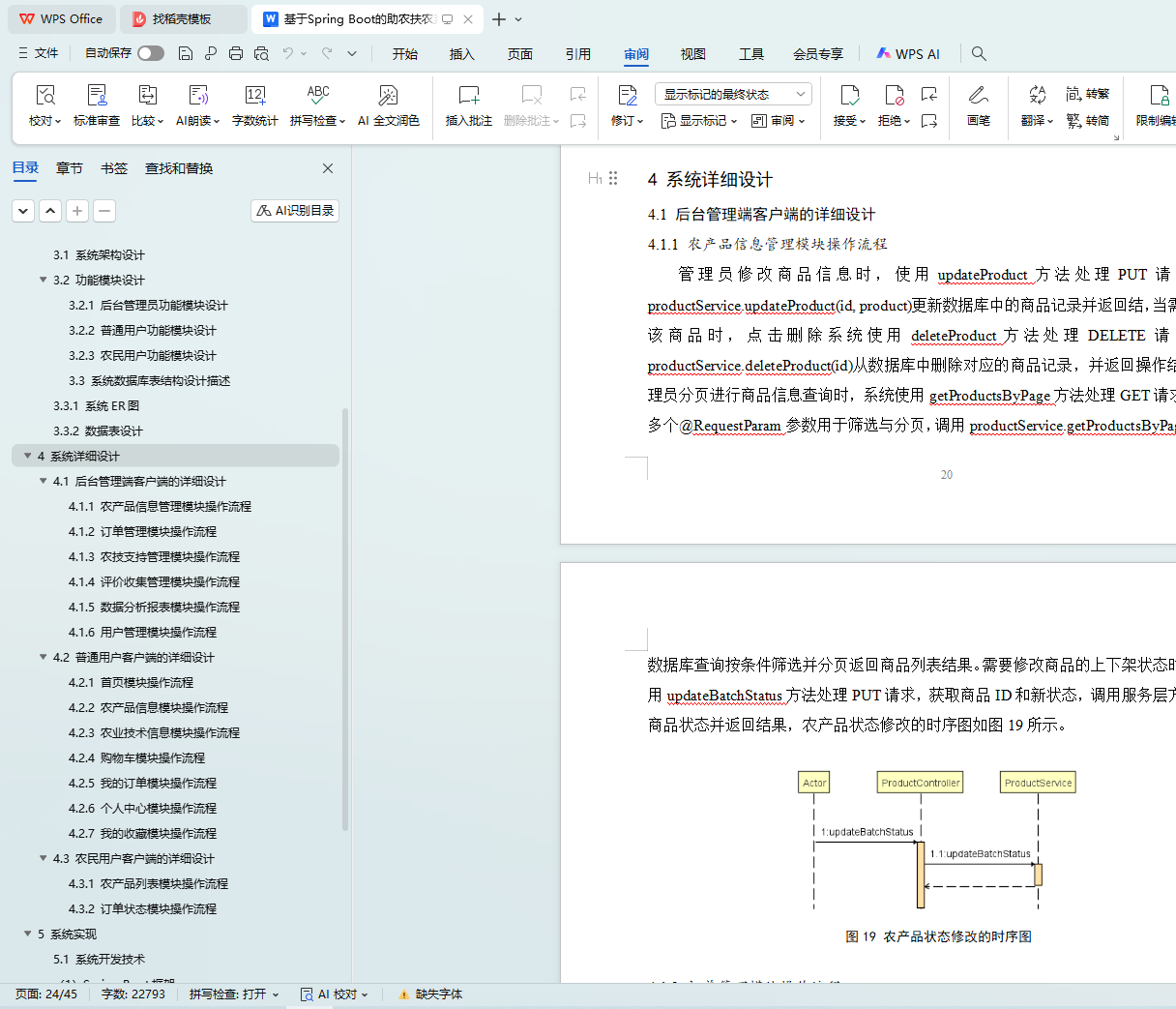Screen dimensions: 1176x1009
Task: Click the AI识别目录 button
Action: [295, 211]
